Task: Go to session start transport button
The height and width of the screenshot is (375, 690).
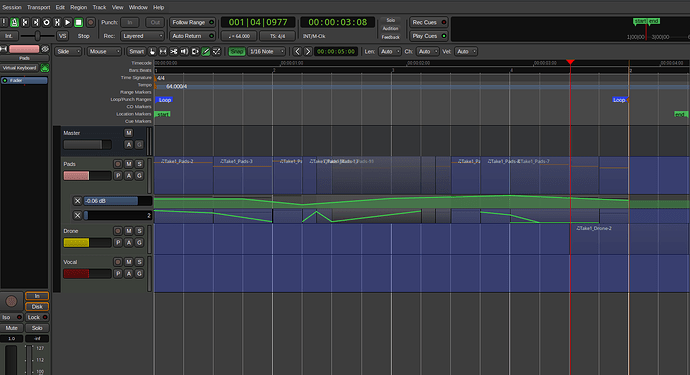Action: click(x=25, y=22)
